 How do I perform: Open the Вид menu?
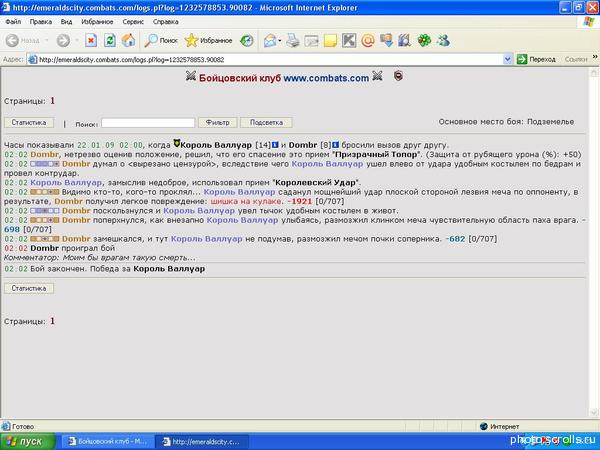[x=66, y=22]
